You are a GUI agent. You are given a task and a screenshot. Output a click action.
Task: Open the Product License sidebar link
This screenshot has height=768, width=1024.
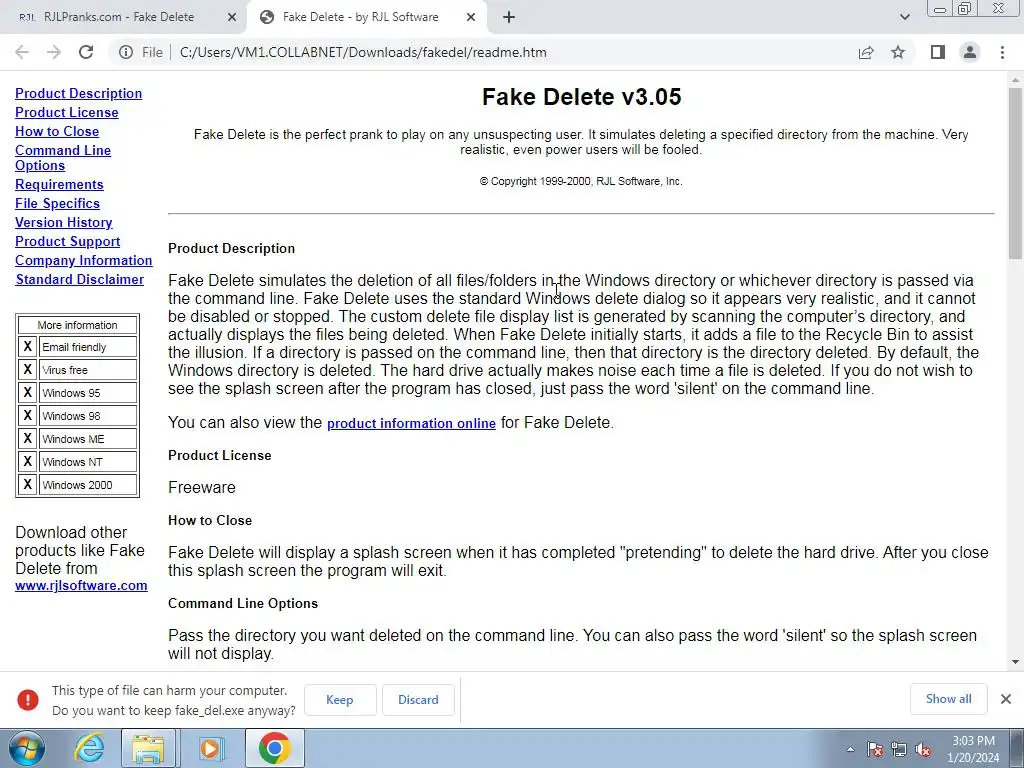(67, 112)
